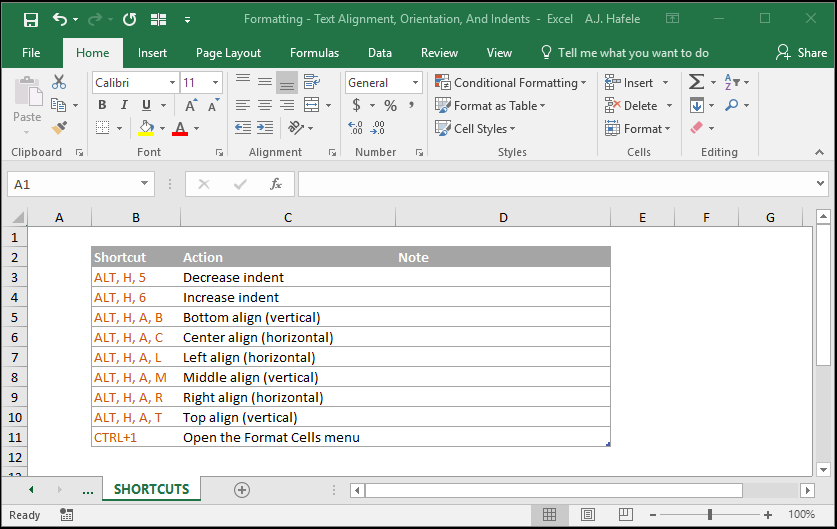Click the Insert Function fx icon

pyautogui.click(x=275, y=184)
